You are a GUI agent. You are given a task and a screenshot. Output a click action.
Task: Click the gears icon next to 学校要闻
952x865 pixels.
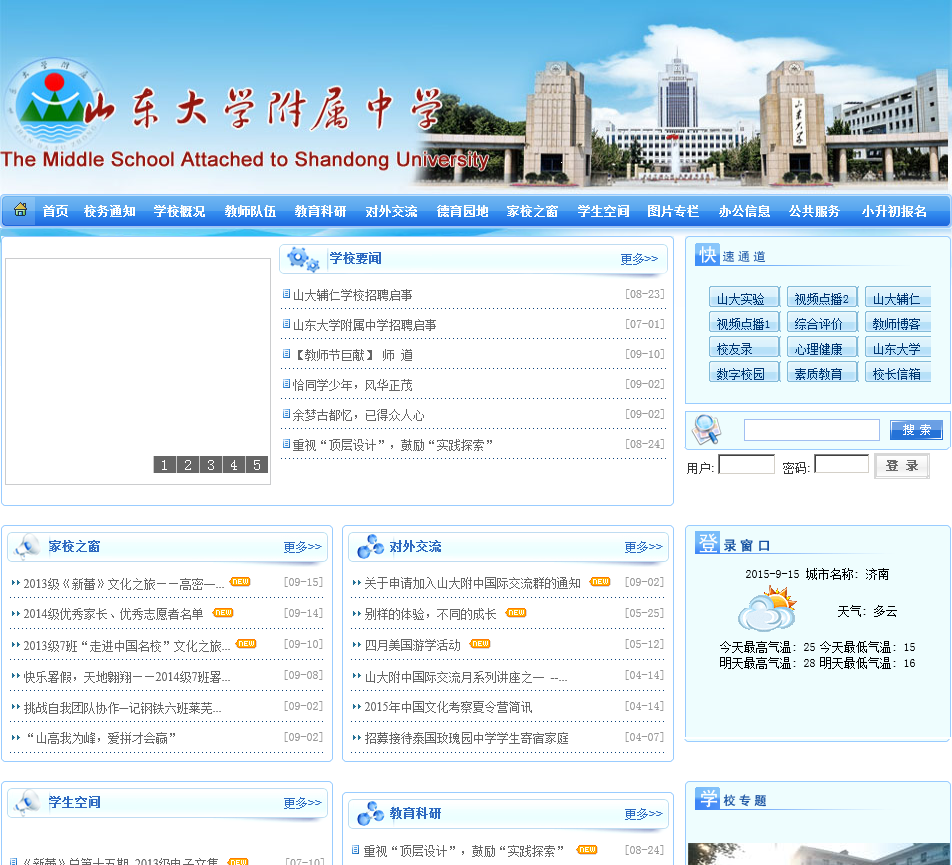pos(304,259)
